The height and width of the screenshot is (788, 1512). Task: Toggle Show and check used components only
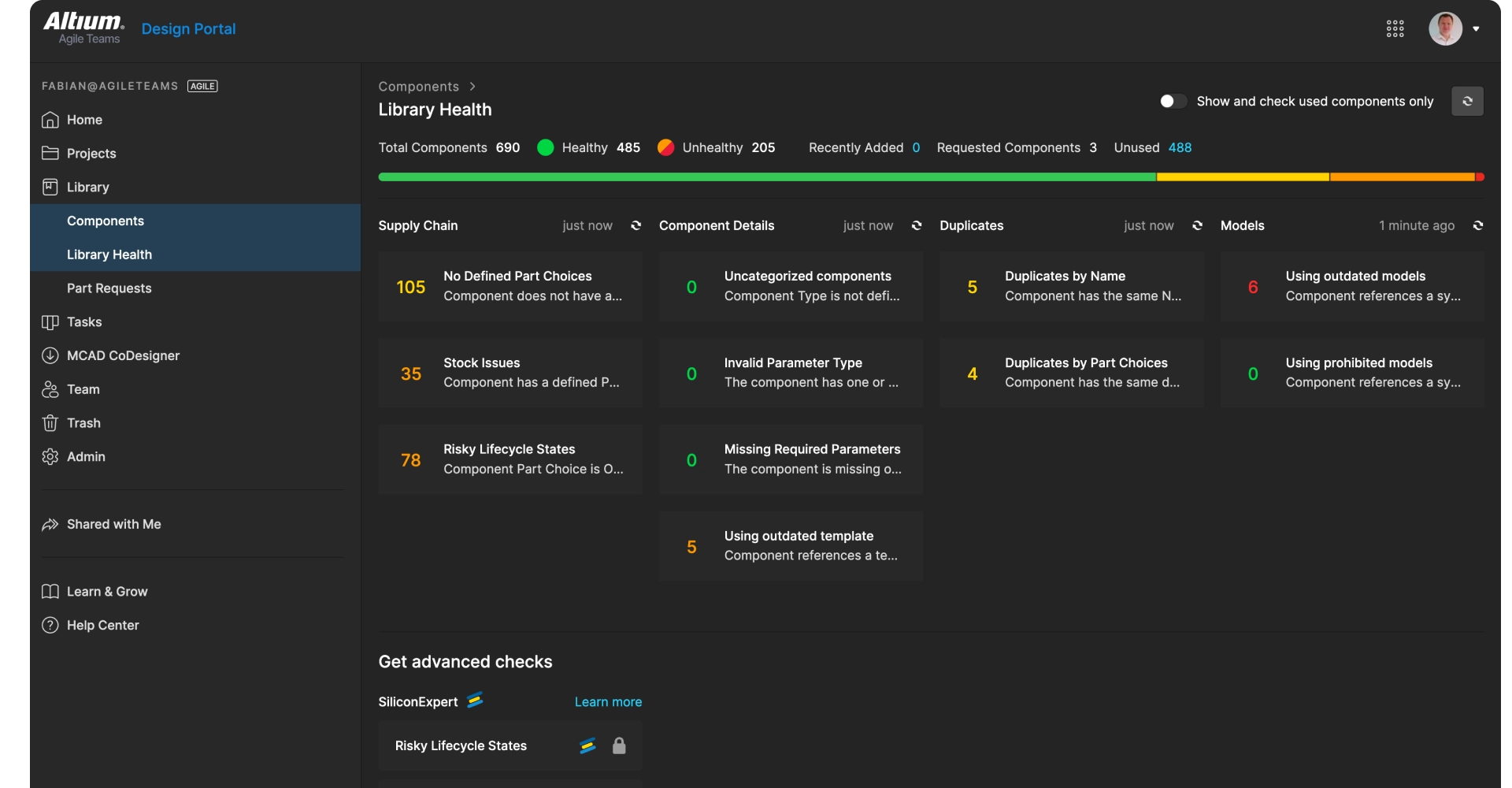pos(1173,101)
